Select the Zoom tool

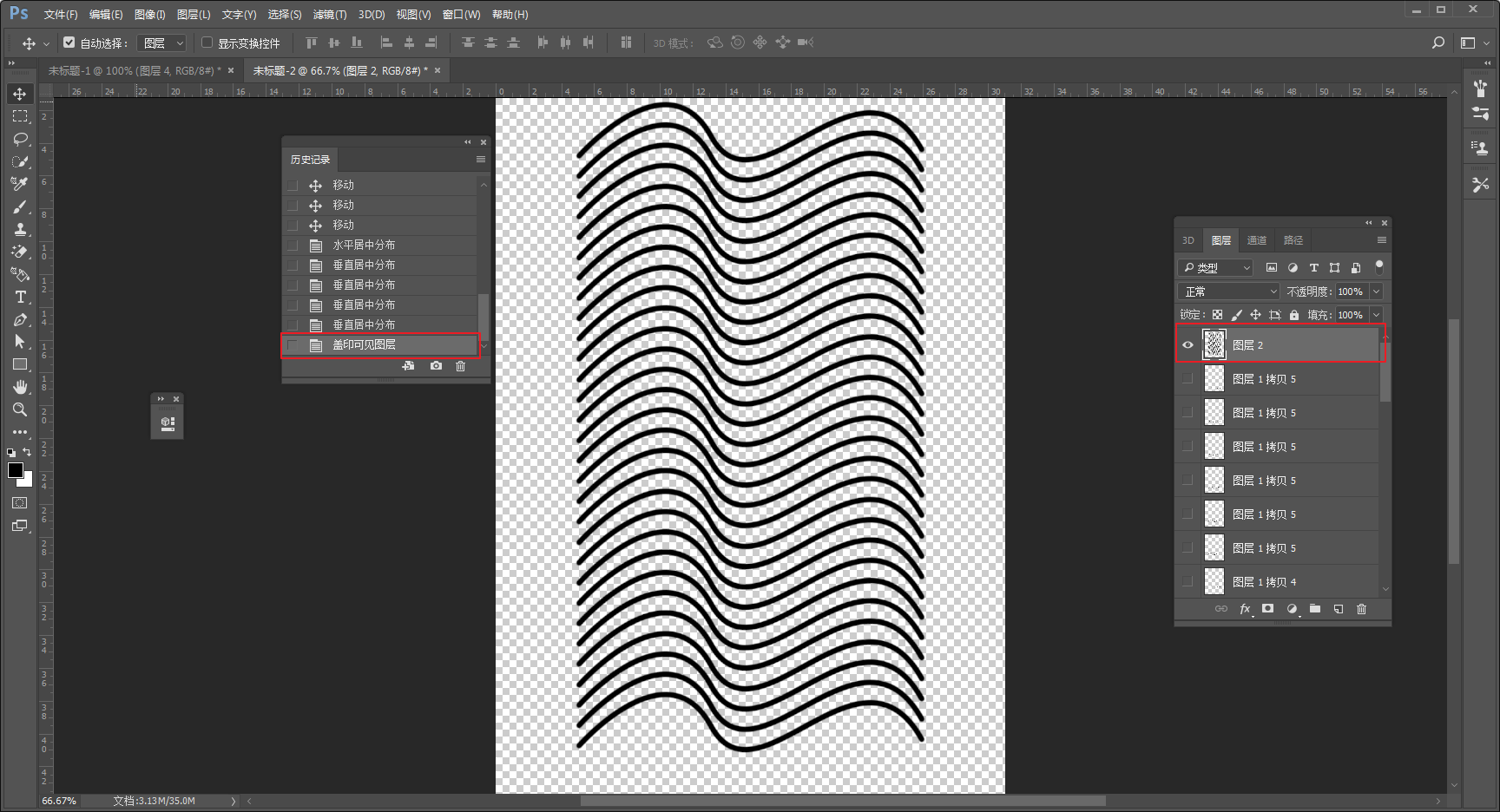pos(20,409)
